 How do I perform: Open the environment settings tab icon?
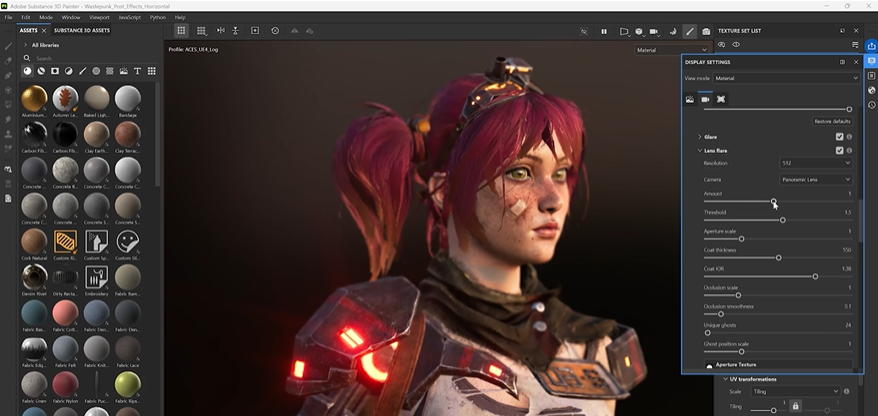pos(690,99)
